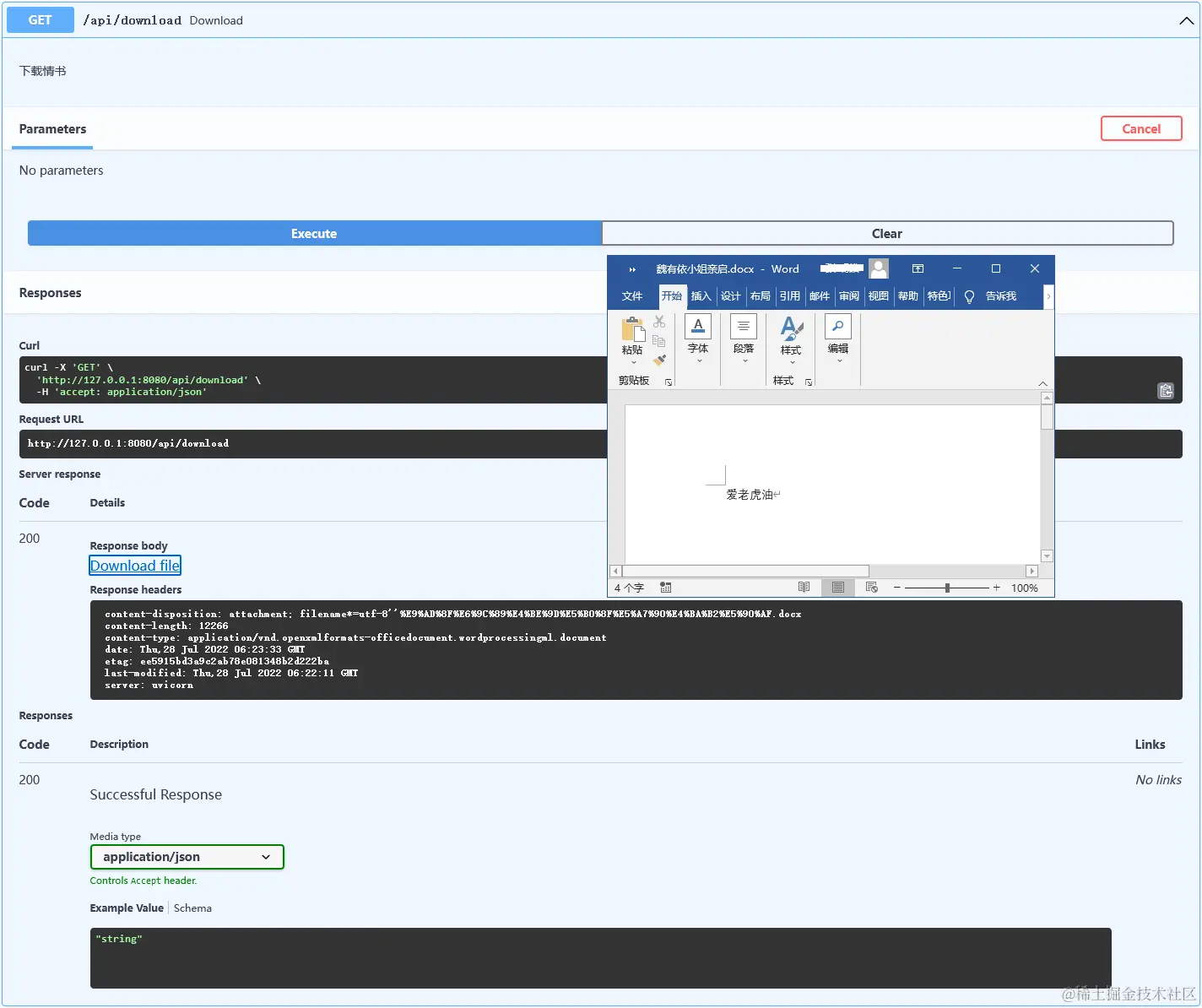Open the Font (字体) group icon
This screenshot has height=1008, width=1202.
point(698,326)
